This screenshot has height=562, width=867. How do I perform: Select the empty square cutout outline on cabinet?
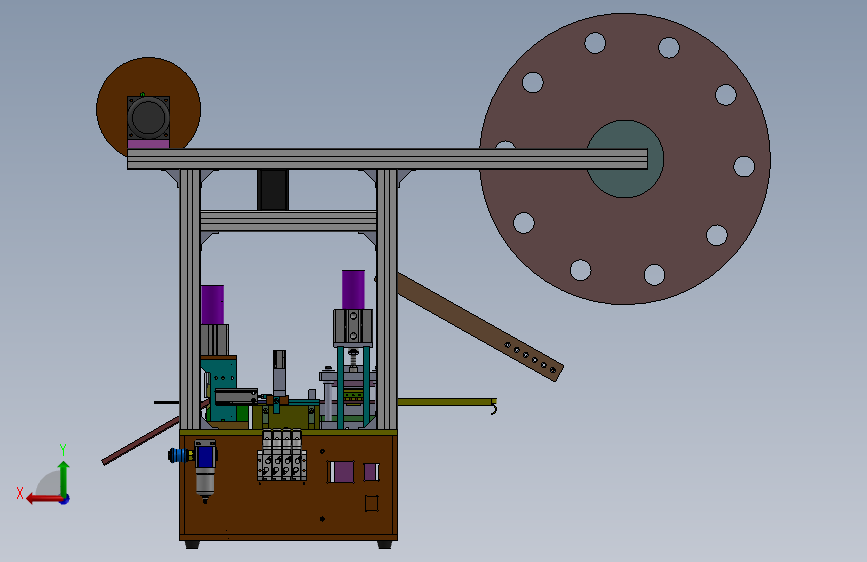click(x=372, y=503)
